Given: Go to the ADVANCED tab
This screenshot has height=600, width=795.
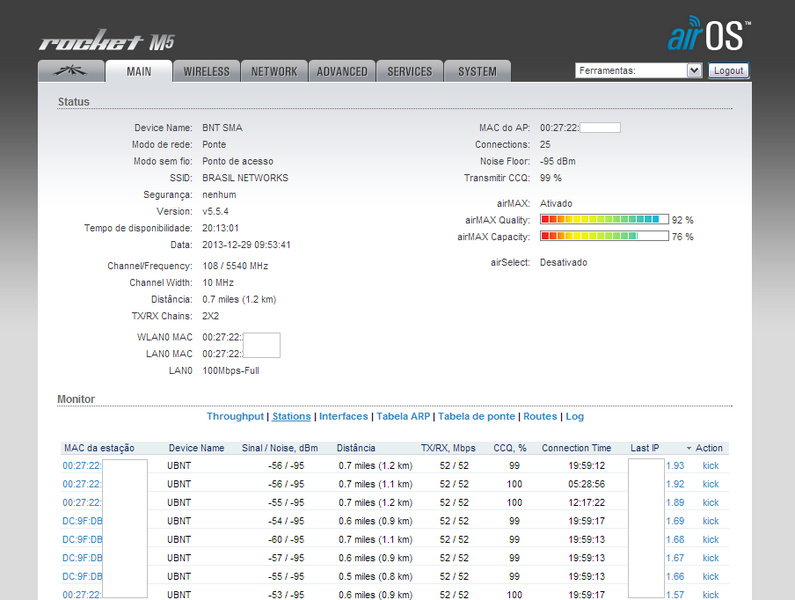Looking at the screenshot, I should tap(342, 71).
